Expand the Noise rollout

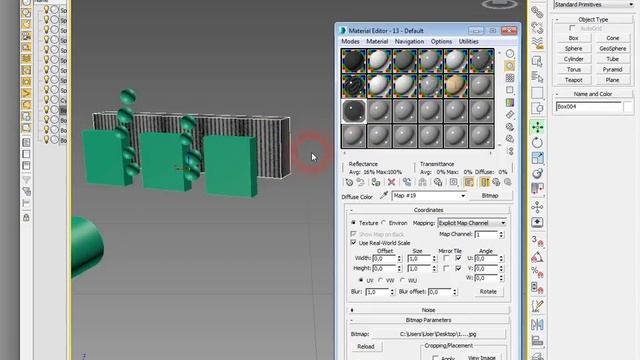coord(428,310)
